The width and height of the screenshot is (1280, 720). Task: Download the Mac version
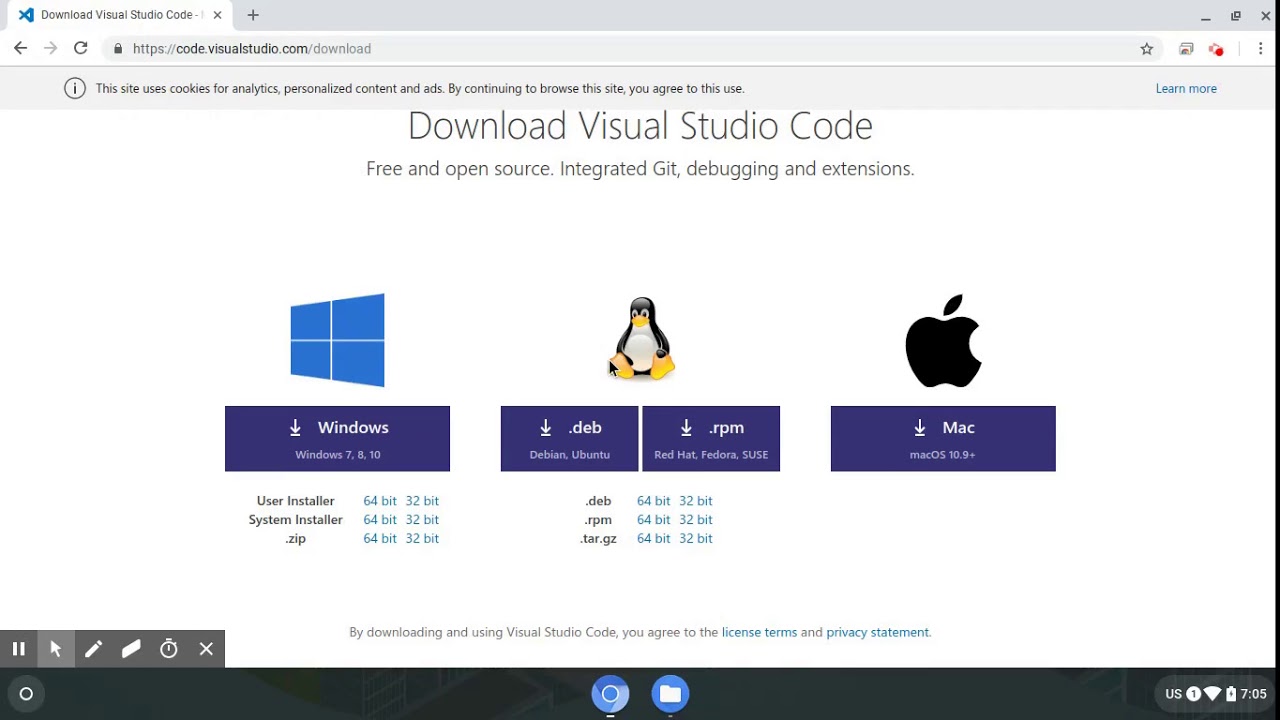(x=943, y=439)
